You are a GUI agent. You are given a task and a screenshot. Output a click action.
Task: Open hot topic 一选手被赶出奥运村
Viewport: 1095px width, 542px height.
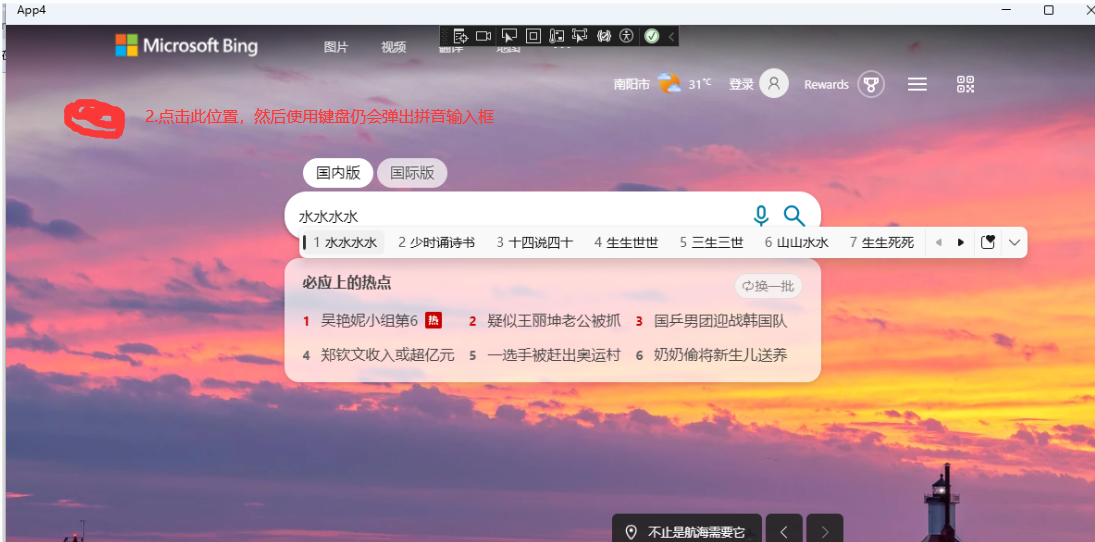(554, 356)
